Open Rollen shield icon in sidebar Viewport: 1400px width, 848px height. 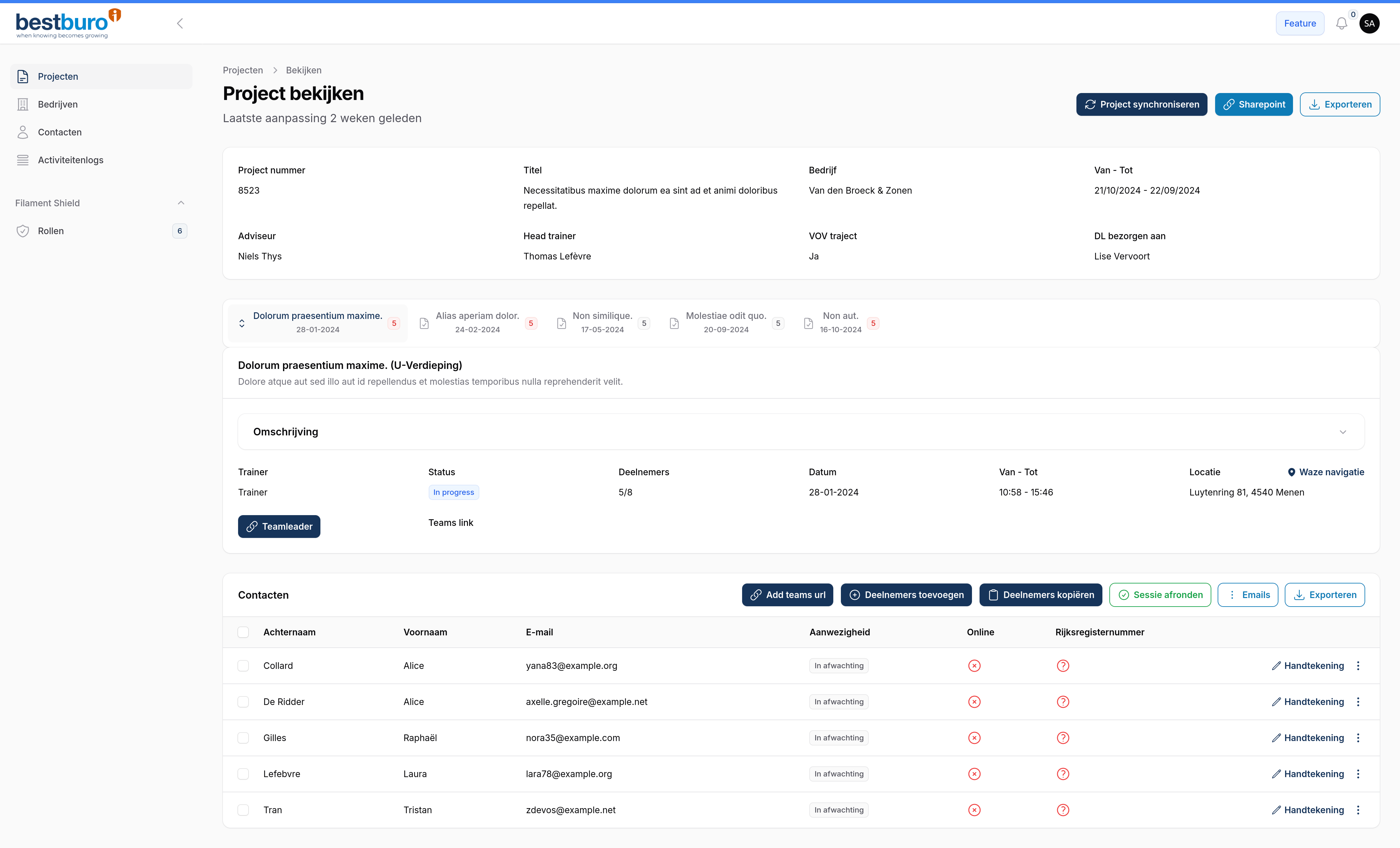tap(23, 231)
